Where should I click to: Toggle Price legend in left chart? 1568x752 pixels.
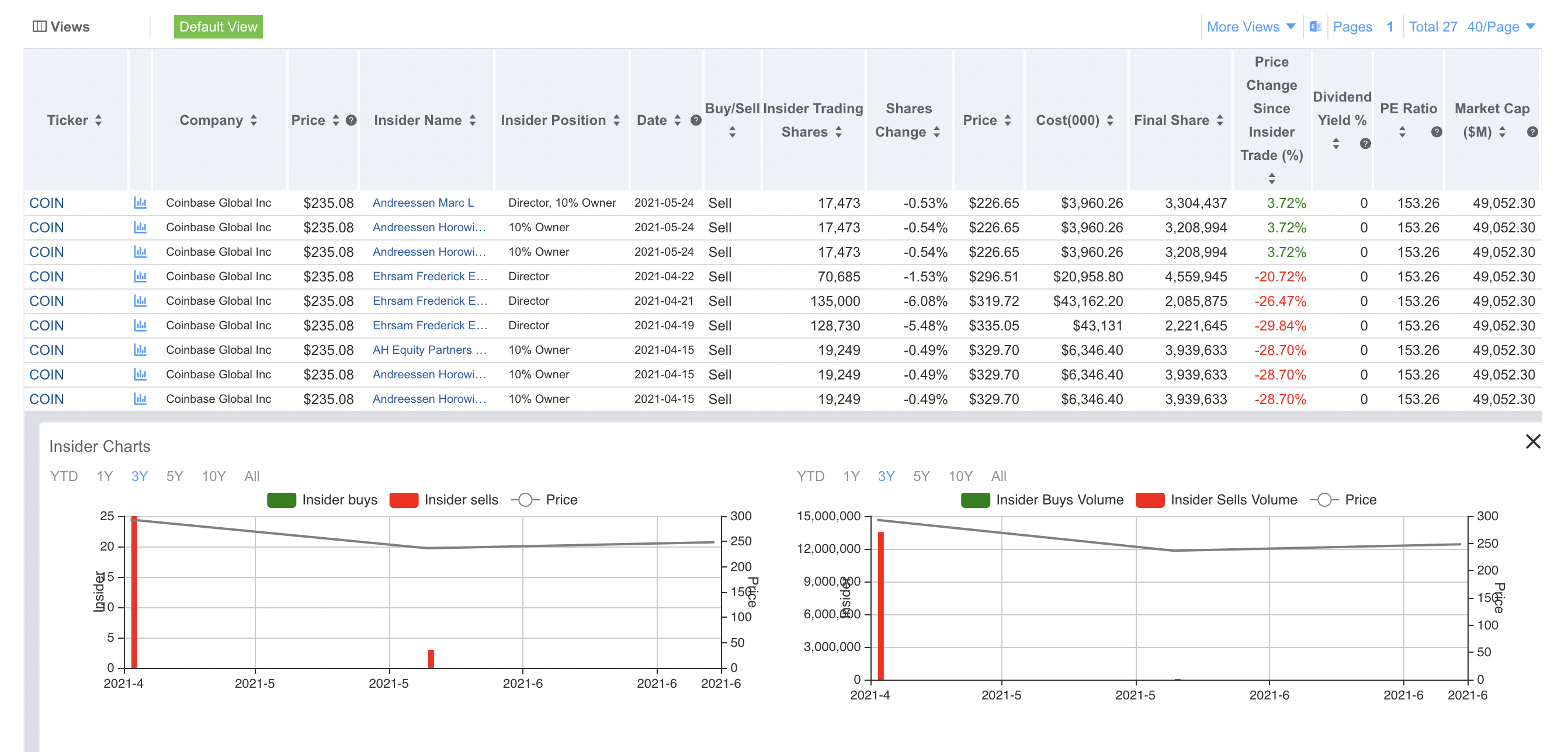coord(544,500)
